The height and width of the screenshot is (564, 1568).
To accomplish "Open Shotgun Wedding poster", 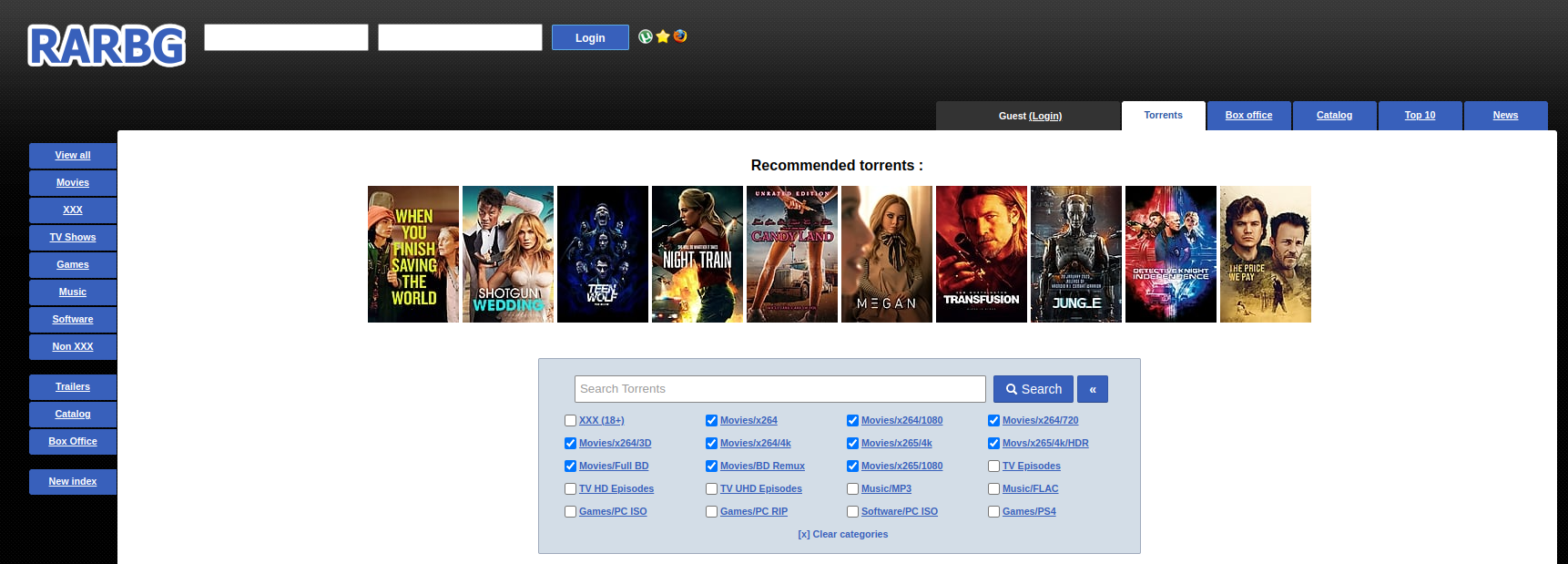I will (508, 254).
